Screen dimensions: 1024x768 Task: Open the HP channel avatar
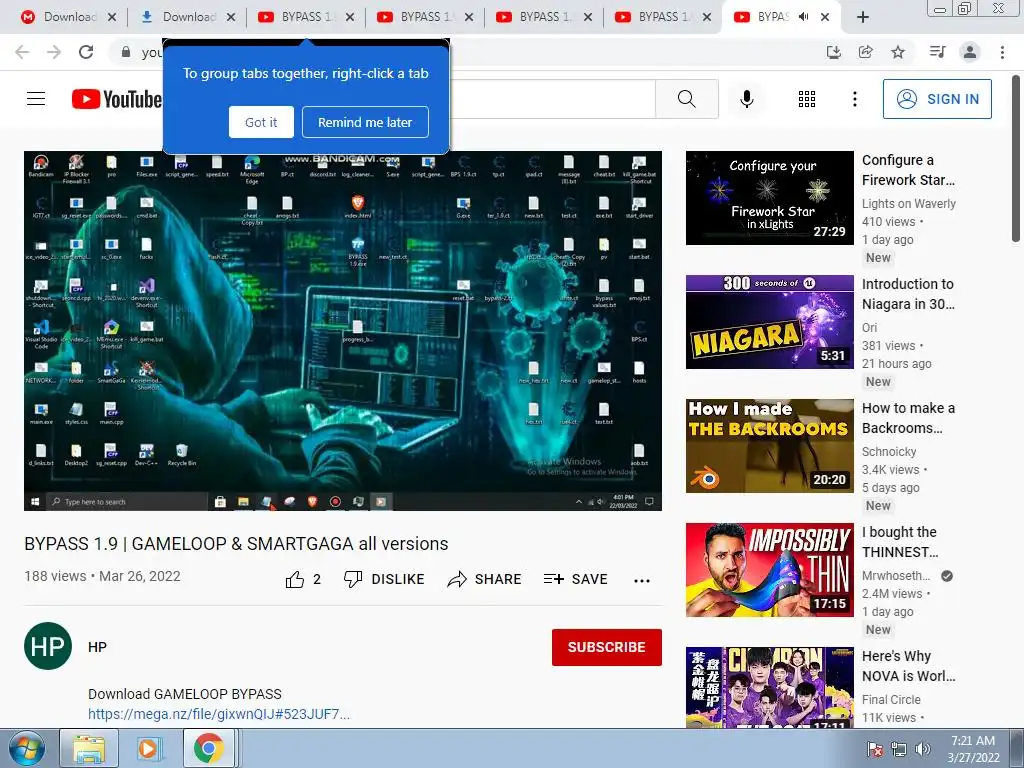click(x=48, y=646)
